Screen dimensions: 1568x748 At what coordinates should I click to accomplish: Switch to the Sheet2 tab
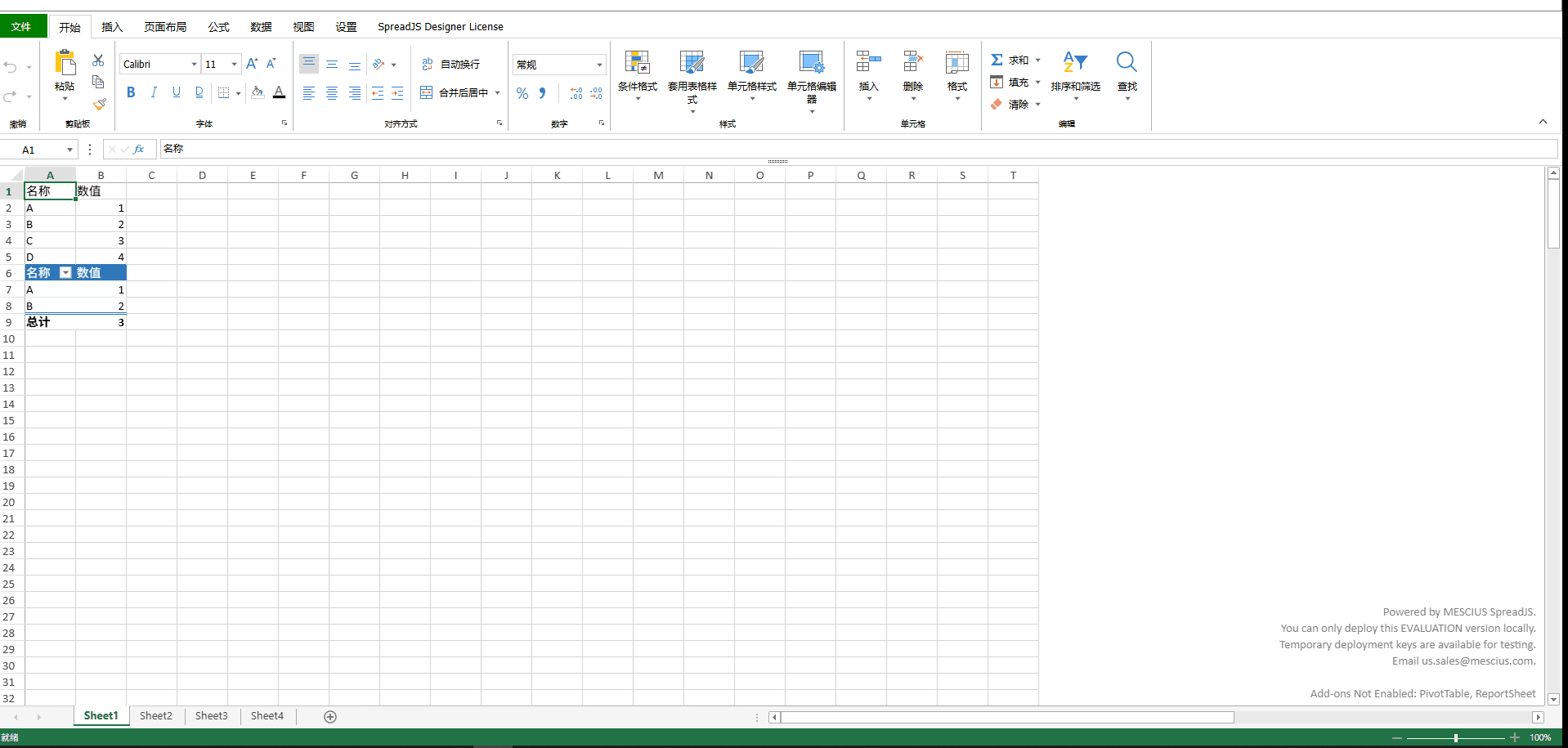click(156, 716)
